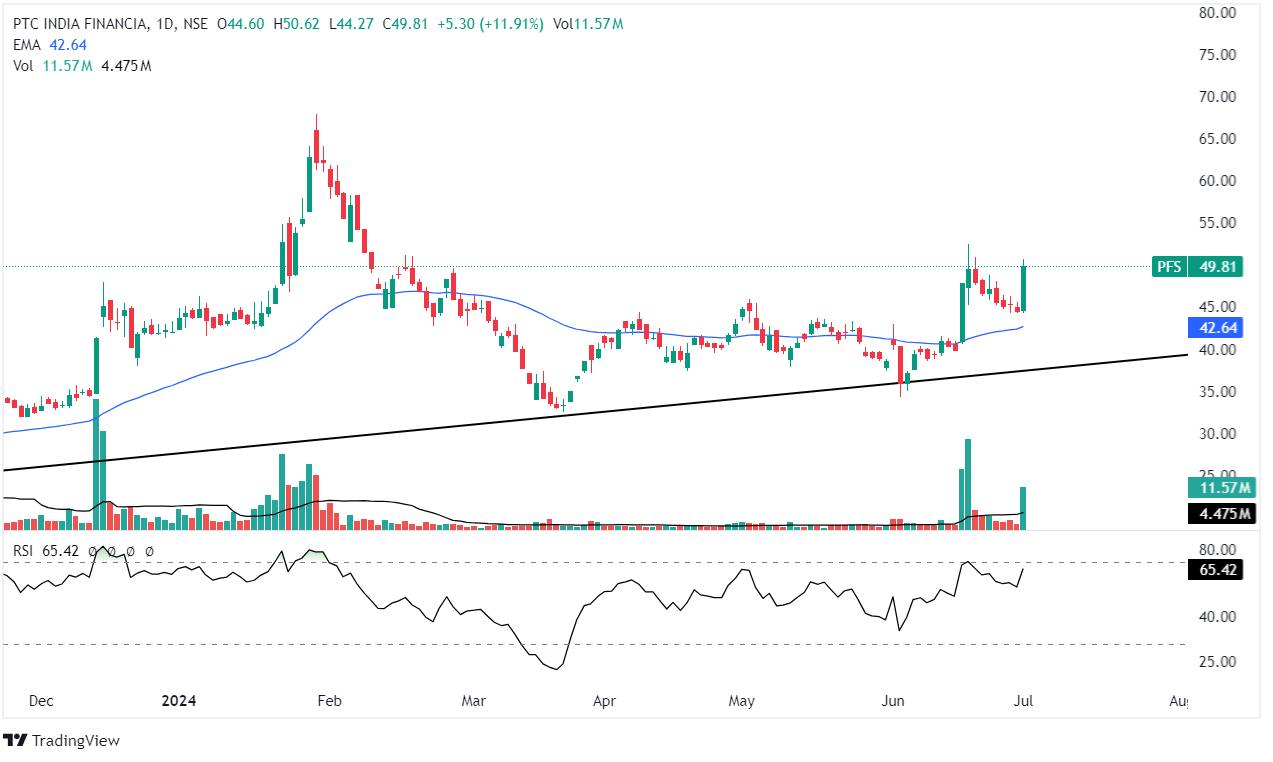Click the green 49.81 last price label
Screen dimensions: 1273x762
(x=1217, y=266)
